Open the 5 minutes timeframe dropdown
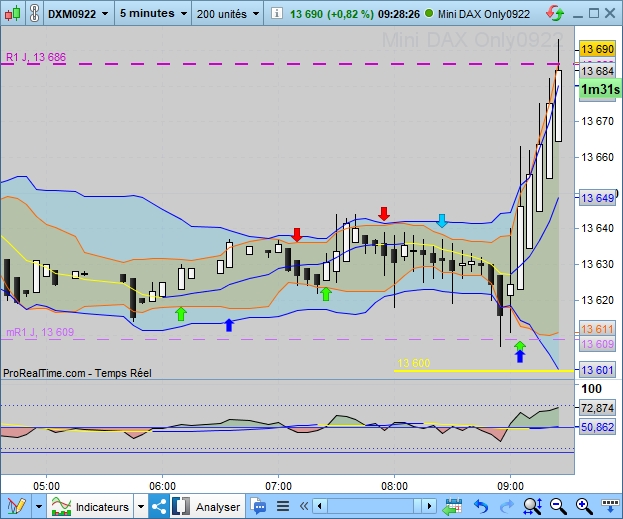The image size is (623, 519). point(153,14)
